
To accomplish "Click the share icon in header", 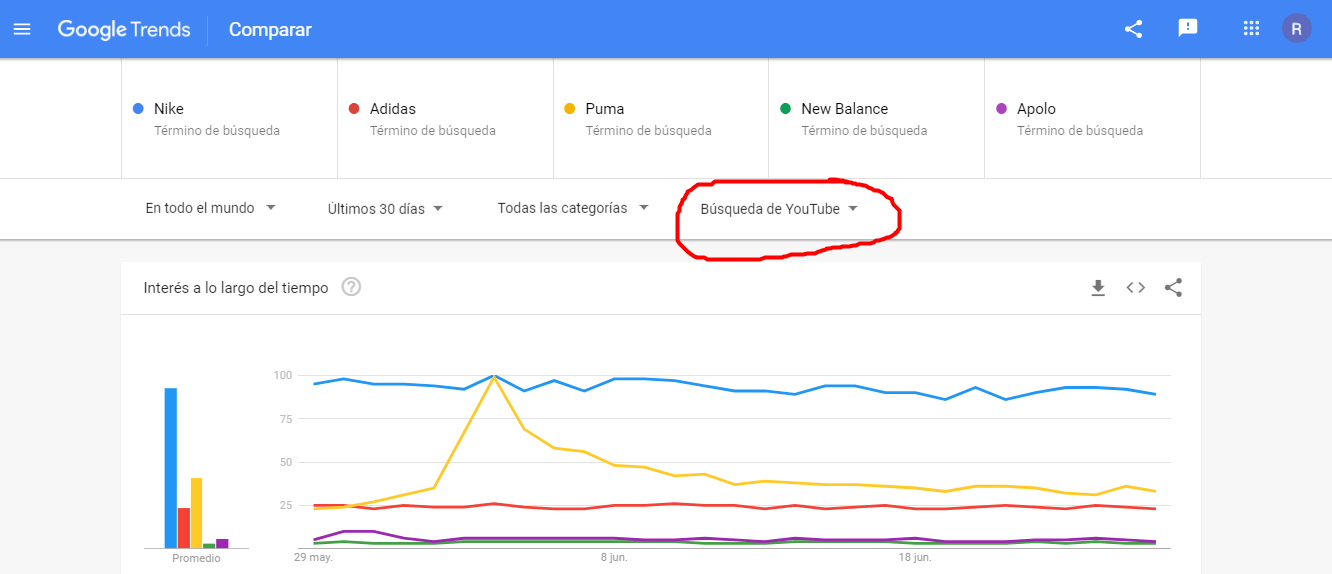I will click(1133, 29).
